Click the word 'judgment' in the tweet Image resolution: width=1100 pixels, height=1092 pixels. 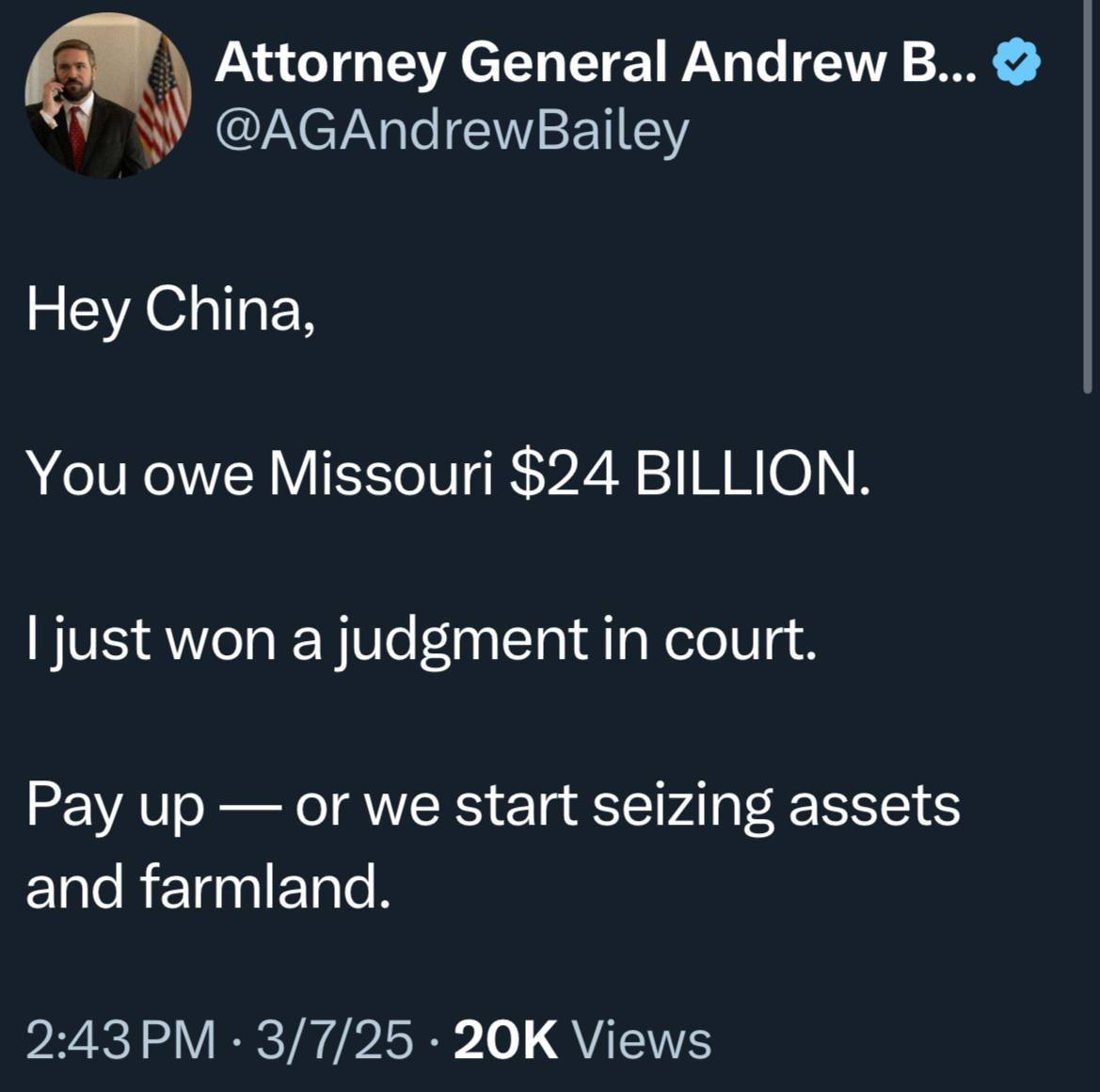click(462, 641)
